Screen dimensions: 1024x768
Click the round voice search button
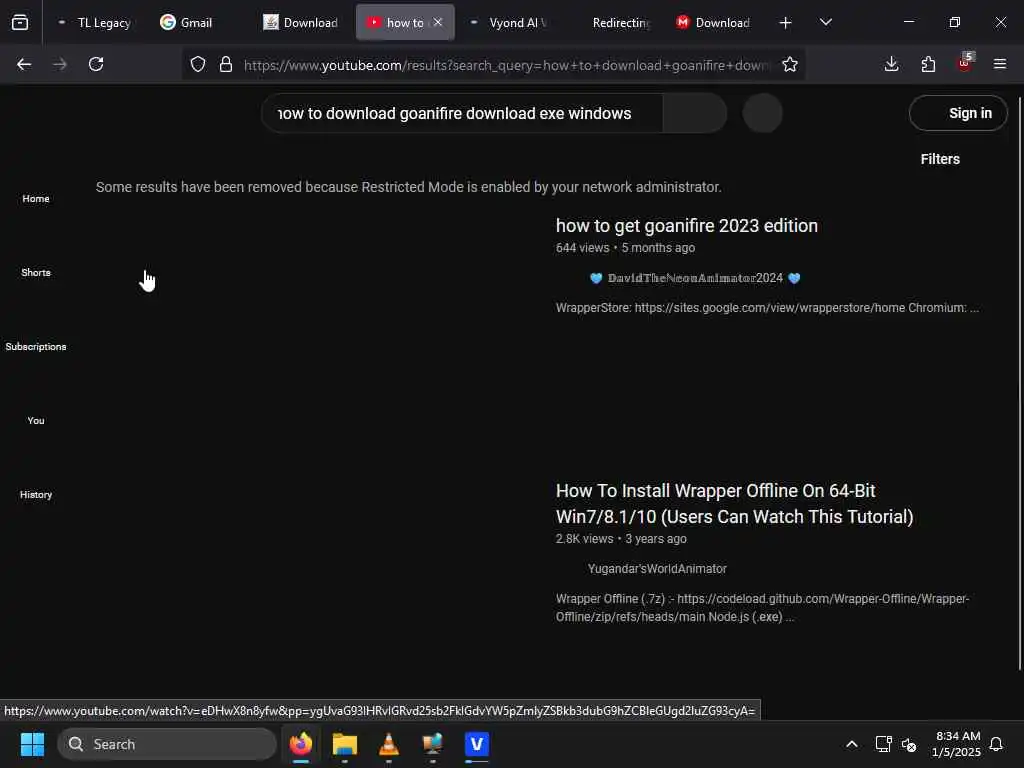[762, 114]
